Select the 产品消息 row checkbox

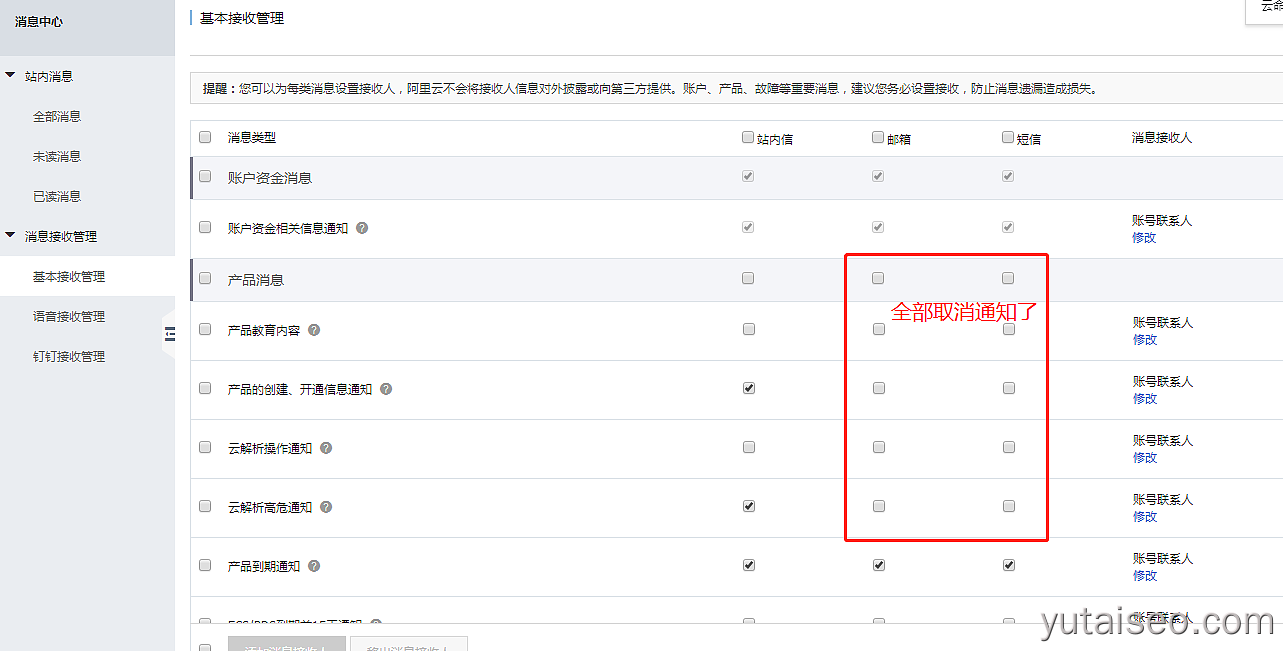[x=205, y=278]
